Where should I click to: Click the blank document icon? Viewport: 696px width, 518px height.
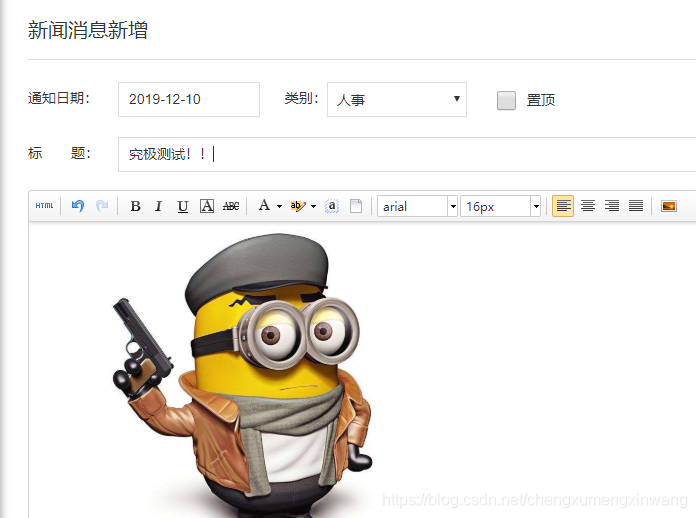pyautogui.click(x=356, y=206)
